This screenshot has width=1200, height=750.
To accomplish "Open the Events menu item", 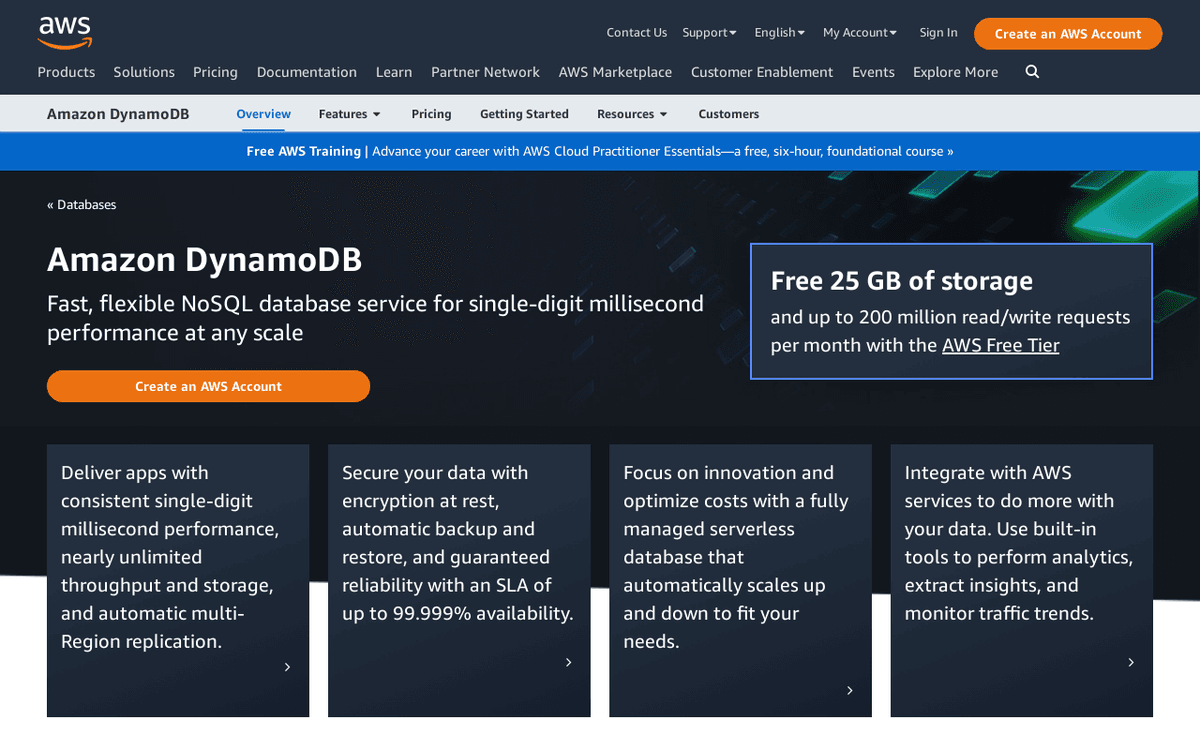I will click(873, 72).
